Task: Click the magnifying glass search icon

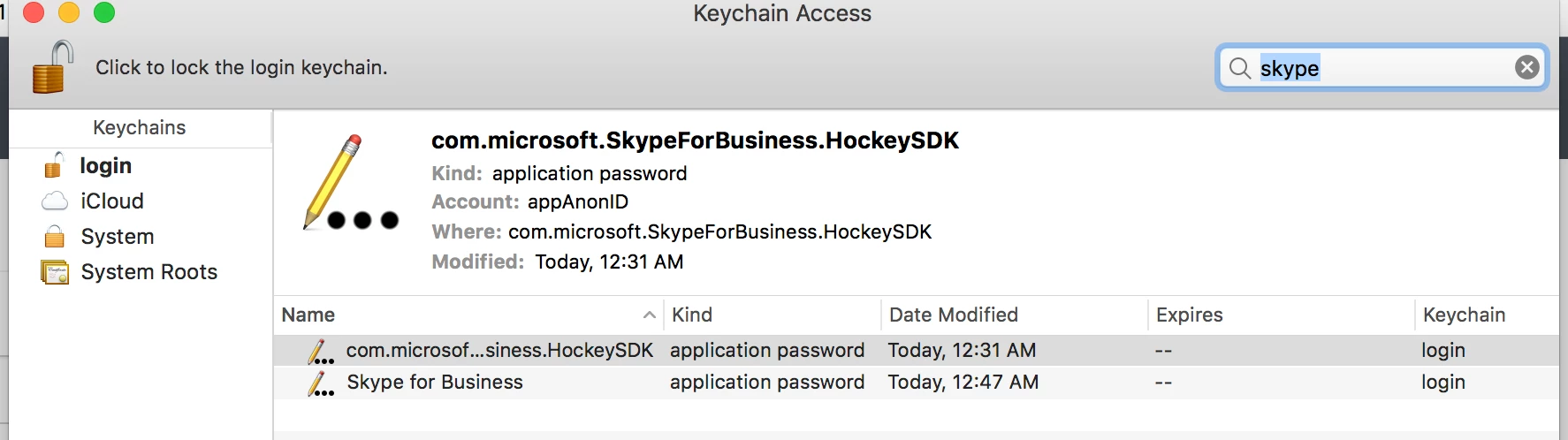Action: click(1240, 68)
